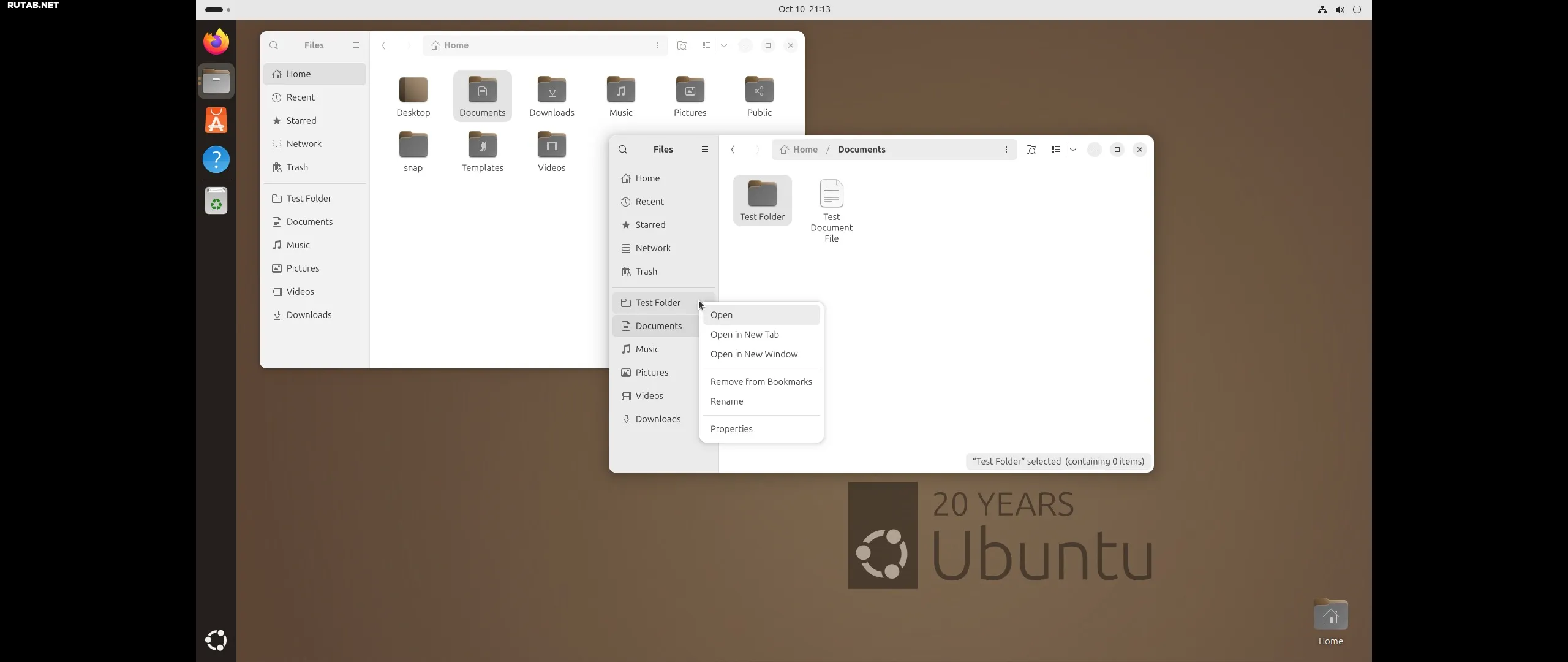Launch the Ubuntu App Center from the dock
This screenshot has width=1568, height=662.
(x=216, y=120)
